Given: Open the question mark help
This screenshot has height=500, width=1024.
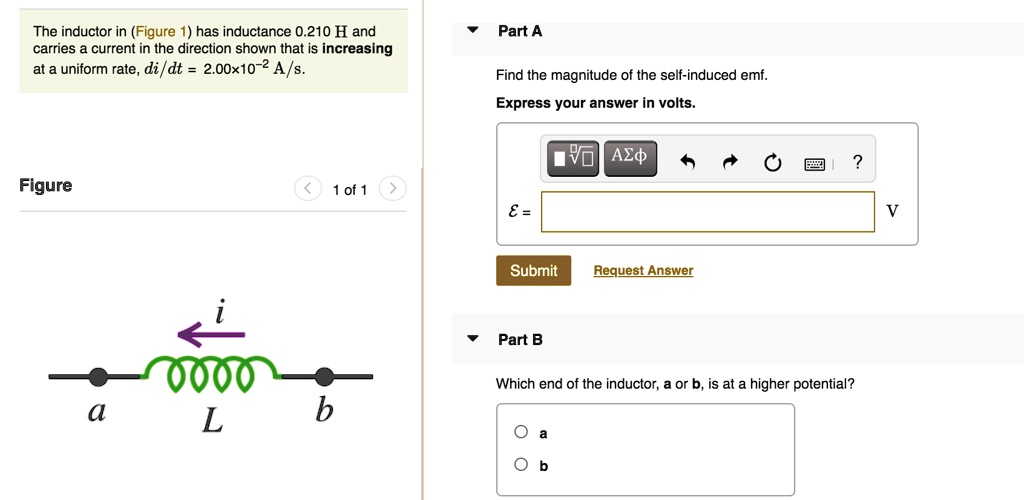Looking at the screenshot, I should 857,163.
